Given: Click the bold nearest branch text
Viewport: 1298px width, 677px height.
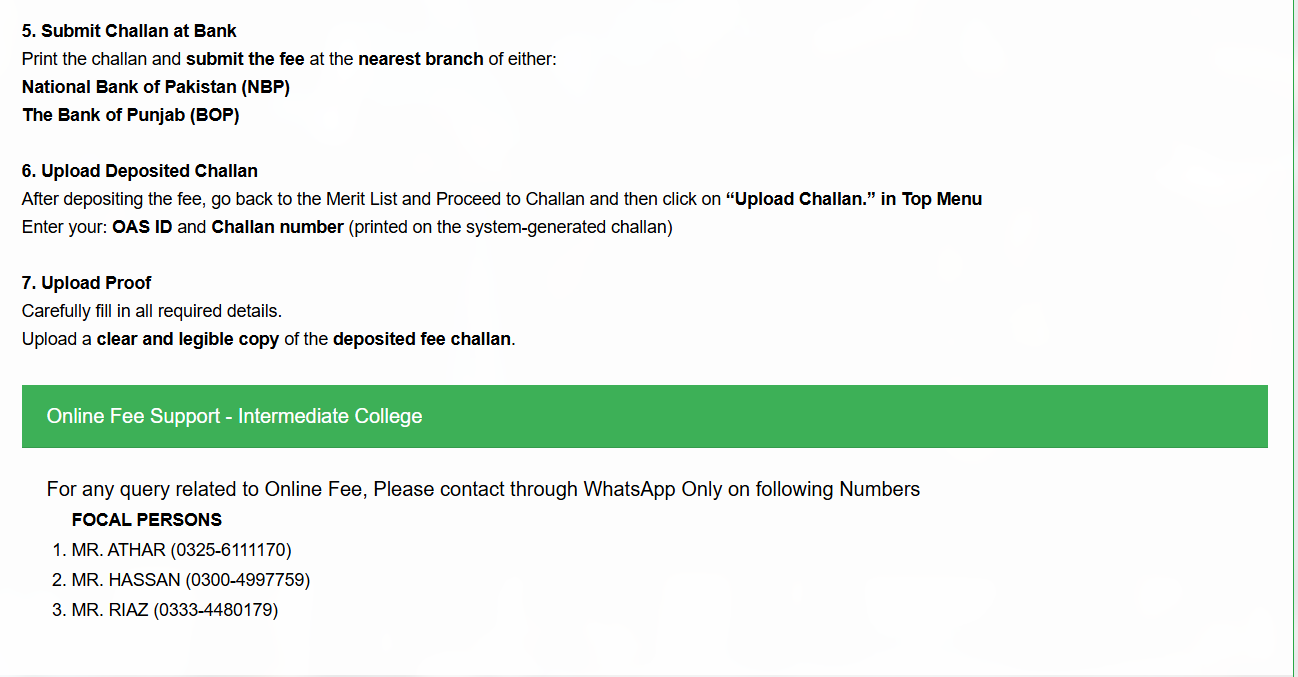Looking at the screenshot, I should pyautogui.click(x=421, y=59).
